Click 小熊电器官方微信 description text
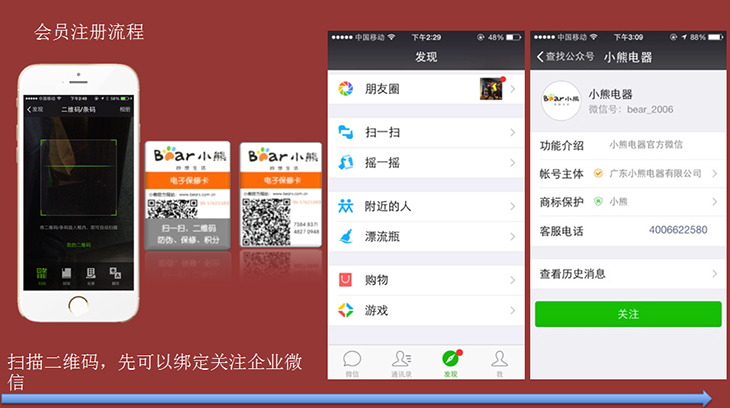The image size is (730, 408). pyautogui.click(x=646, y=145)
